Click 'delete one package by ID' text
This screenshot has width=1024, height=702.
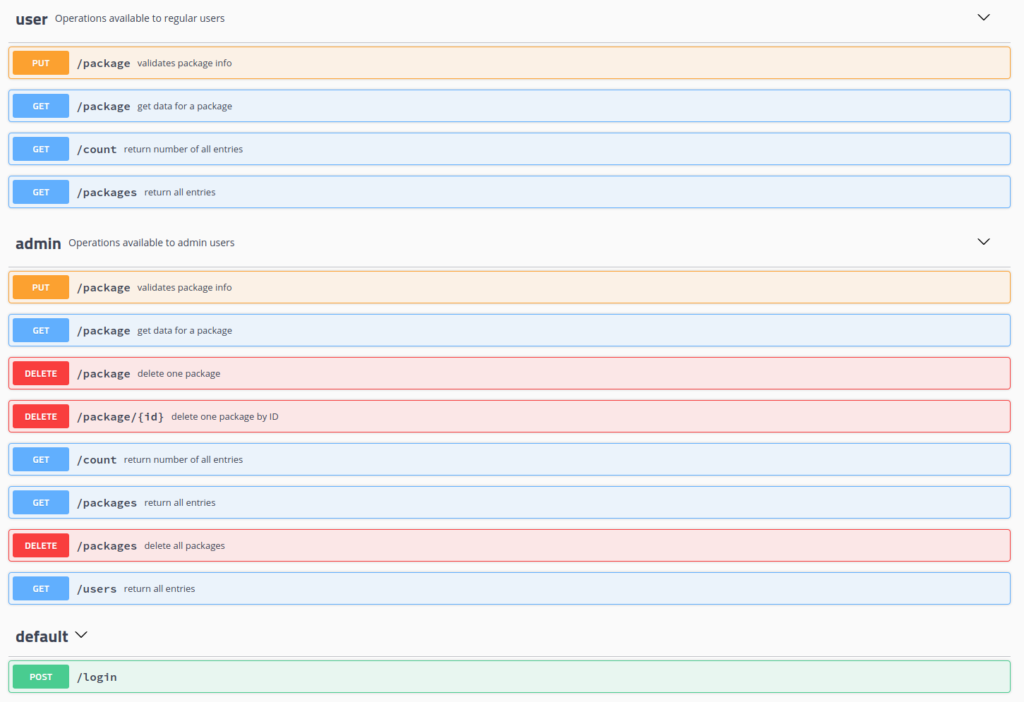225,417
